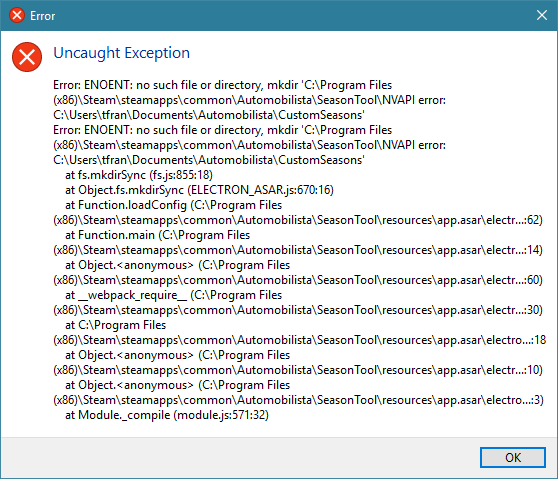Click the Object.fs.mkdirSync ELECTRON_ASAR.js stack line
The image size is (558, 479).
pos(199,190)
